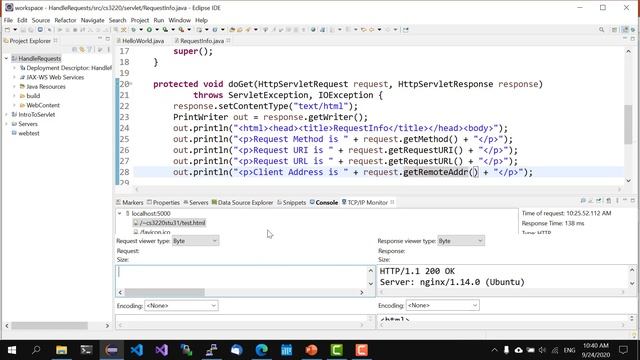Switch to the HelloWorld.java editor tab
640x360 pixels.
point(140,41)
